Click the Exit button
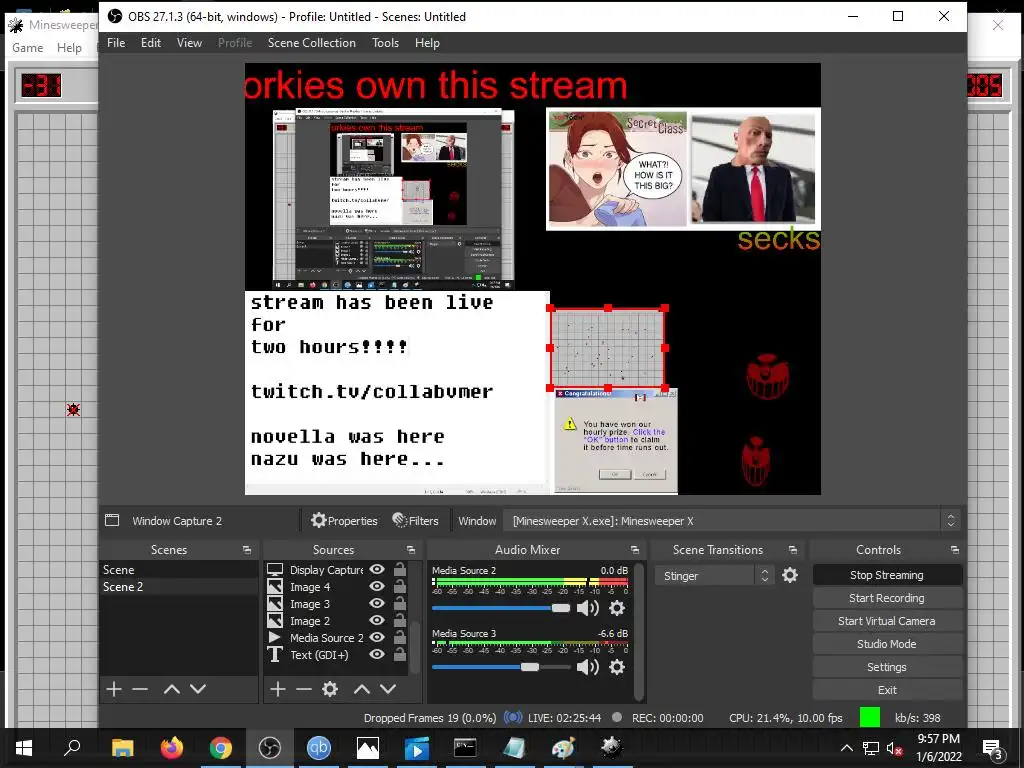The height and width of the screenshot is (768, 1024). coord(888,690)
